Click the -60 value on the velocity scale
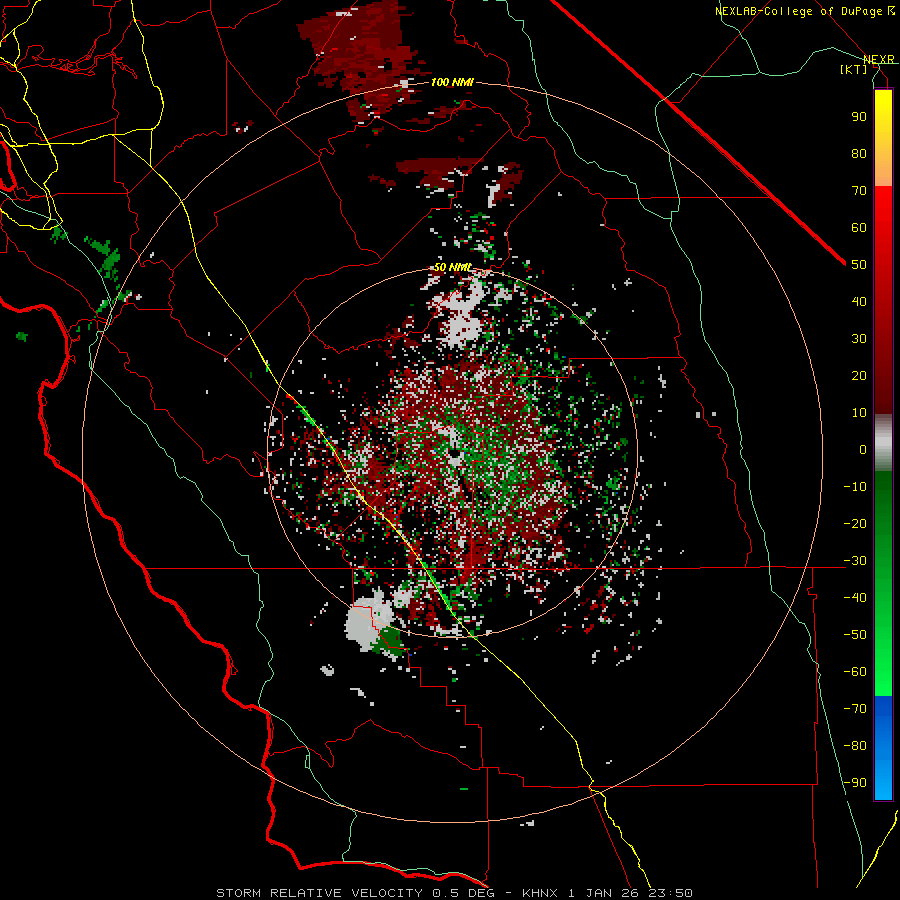The width and height of the screenshot is (900, 900). tap(855, 672)
